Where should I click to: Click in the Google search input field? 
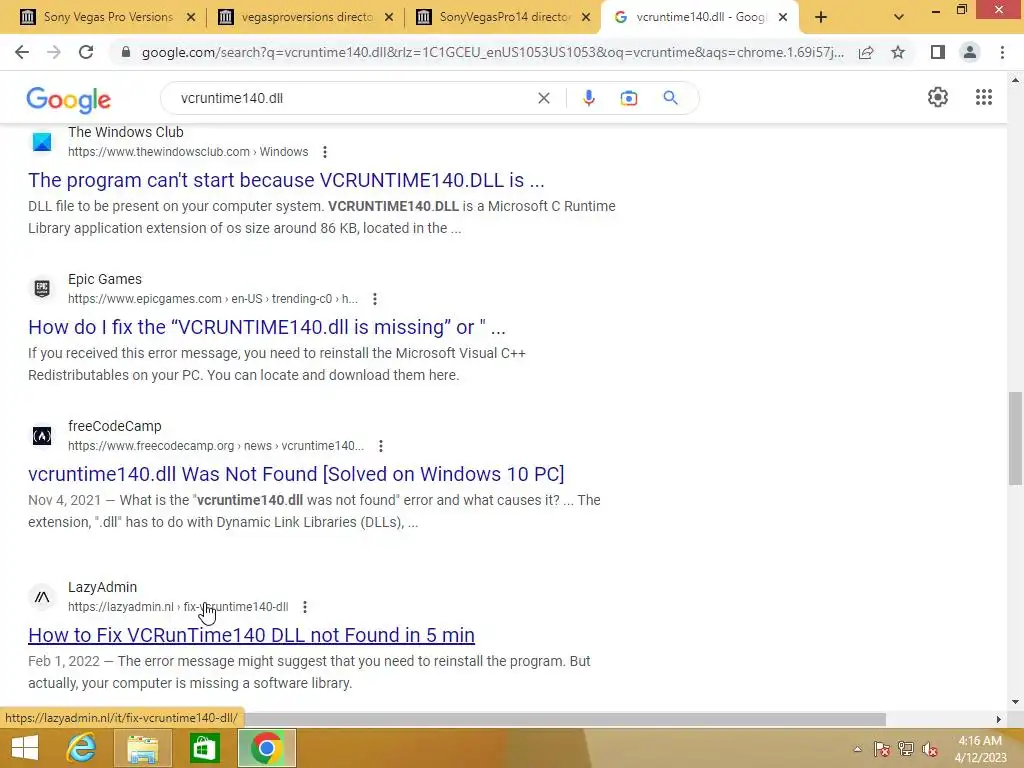point(353,98)
